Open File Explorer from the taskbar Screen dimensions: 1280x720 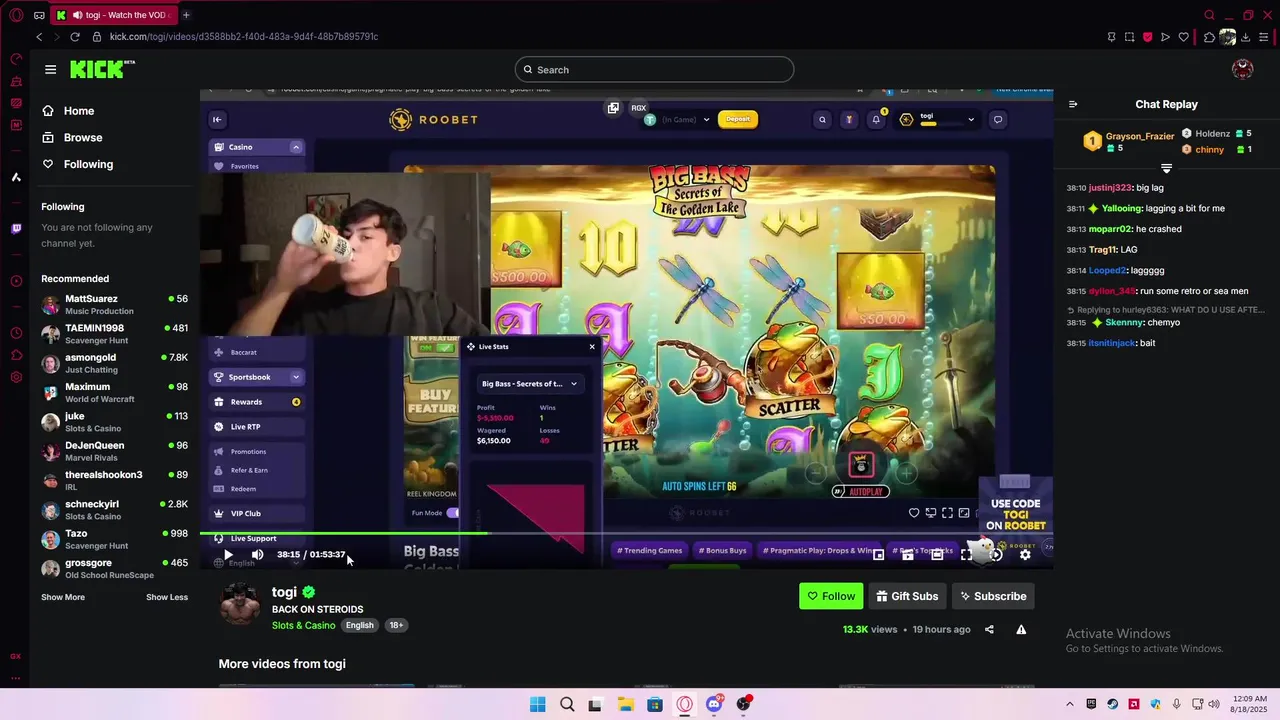tap(625, 704)
